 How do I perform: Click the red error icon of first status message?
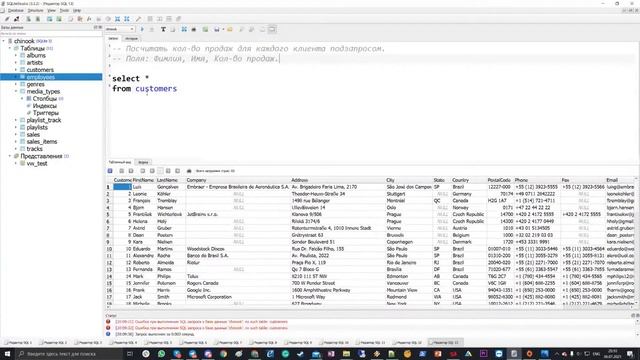coord(108,322)
